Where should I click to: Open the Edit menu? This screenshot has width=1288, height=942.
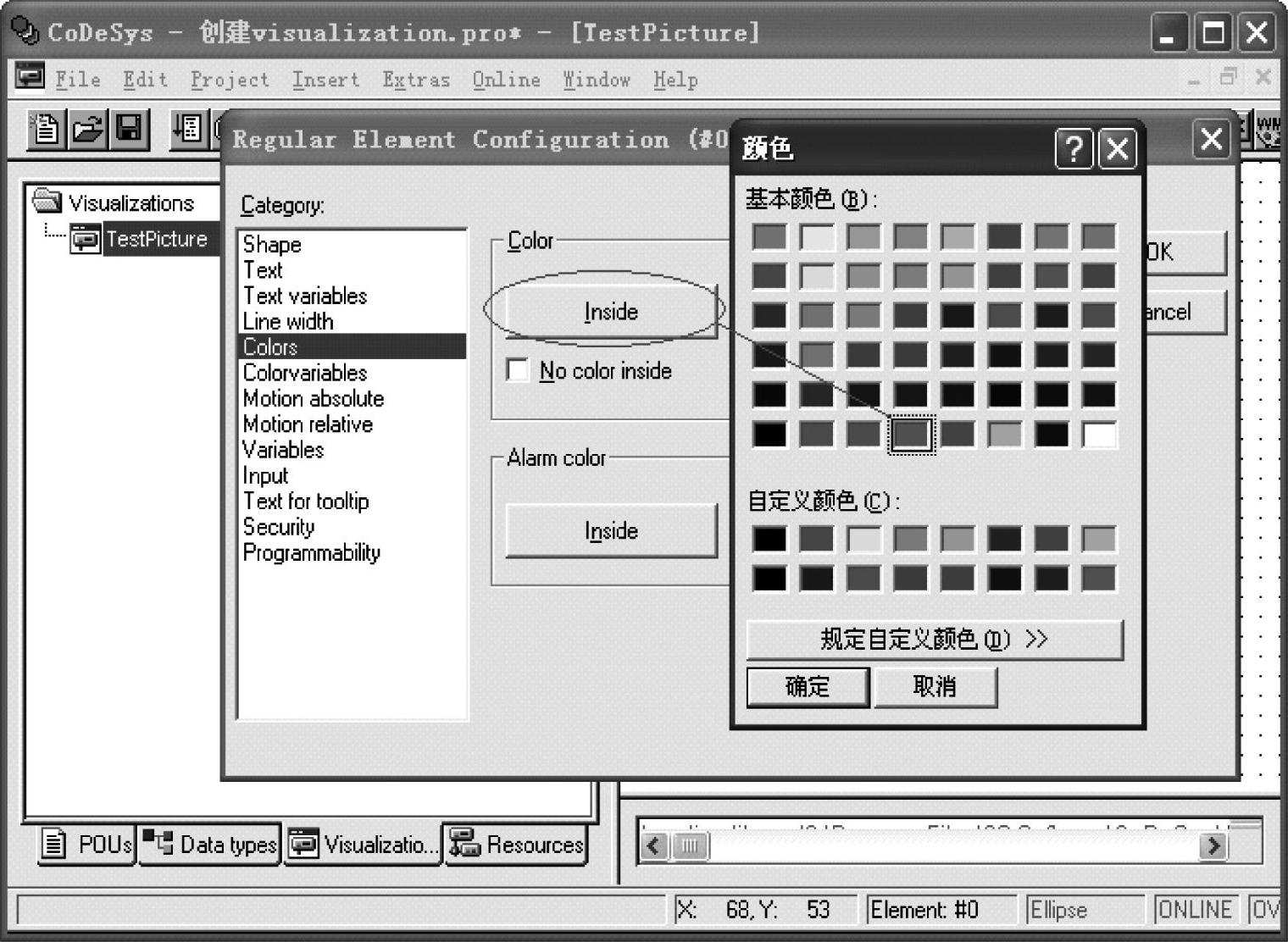coord(145,80)
